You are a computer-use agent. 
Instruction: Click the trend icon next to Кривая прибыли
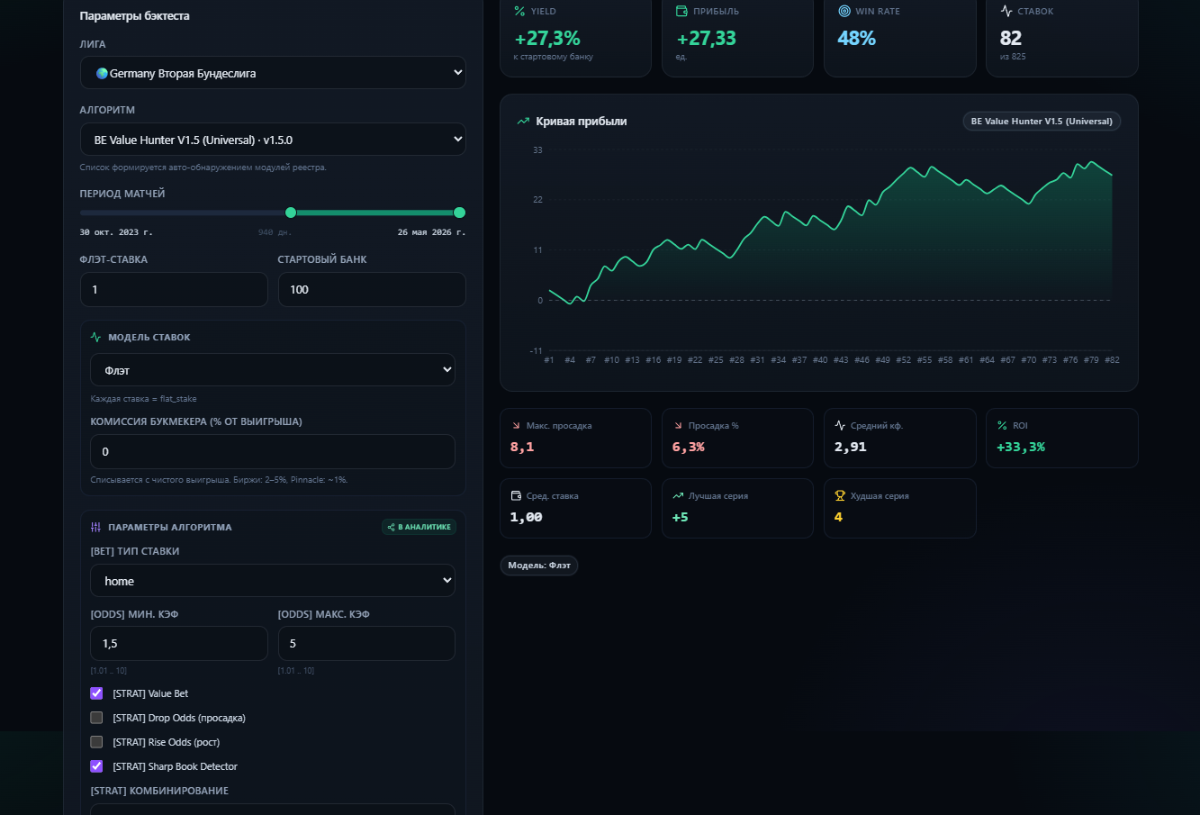click(522, 121)
